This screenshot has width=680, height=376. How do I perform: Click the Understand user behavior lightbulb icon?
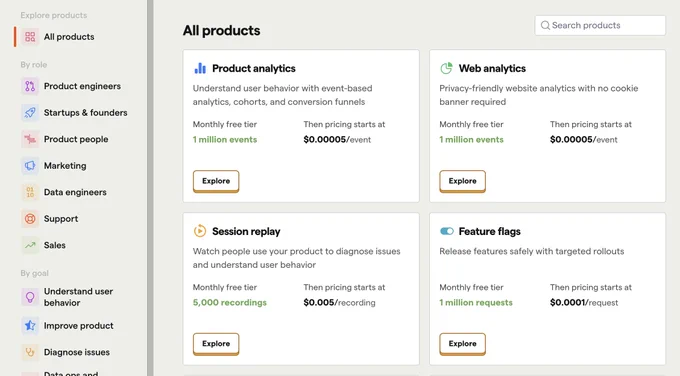[30, 297]
